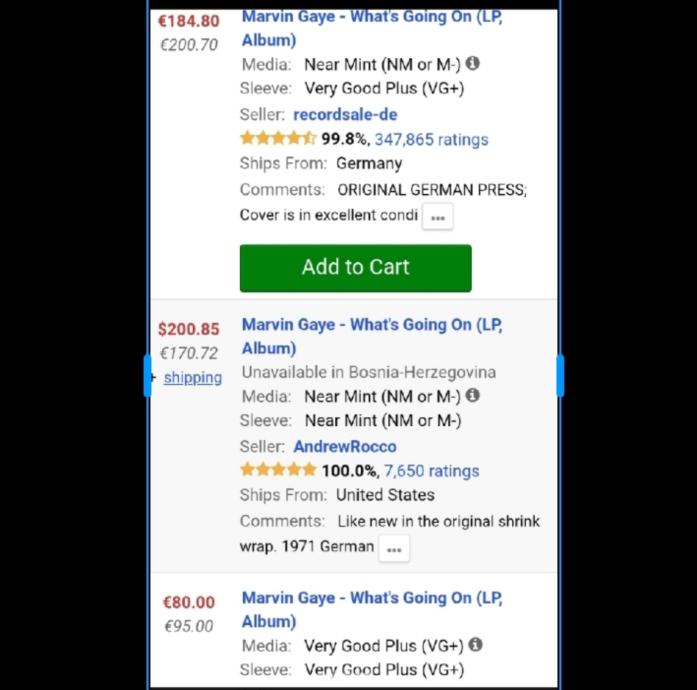
Task: Click the five-star rating for AndrewRocco
Action: coord(278,470)
